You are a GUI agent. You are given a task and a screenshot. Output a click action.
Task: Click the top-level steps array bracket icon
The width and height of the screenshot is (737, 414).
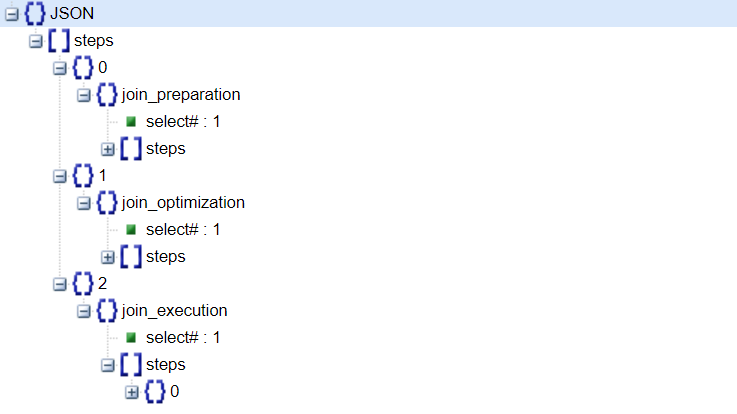[58, 41]
